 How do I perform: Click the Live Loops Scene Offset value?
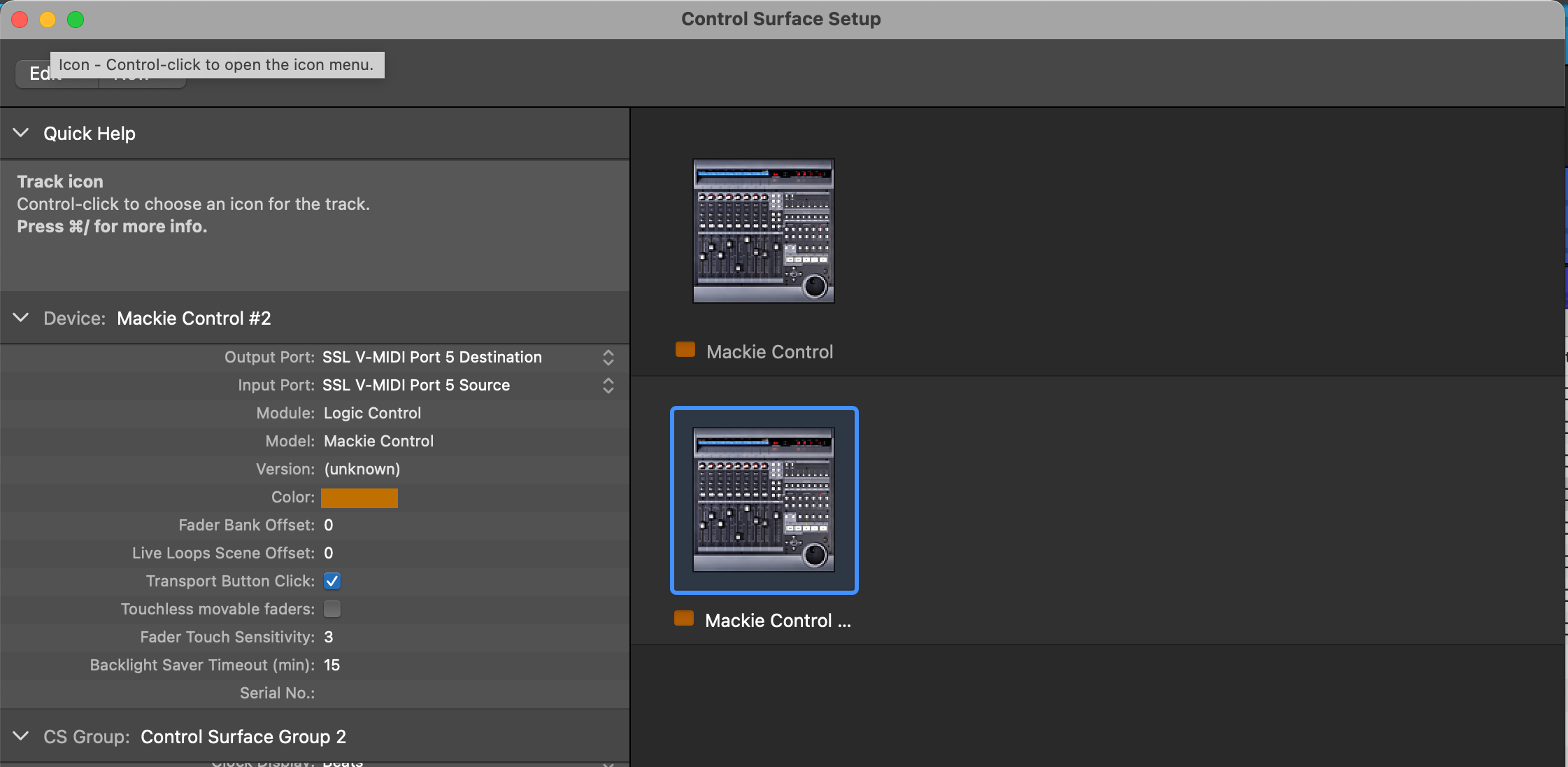click(329, 553)
